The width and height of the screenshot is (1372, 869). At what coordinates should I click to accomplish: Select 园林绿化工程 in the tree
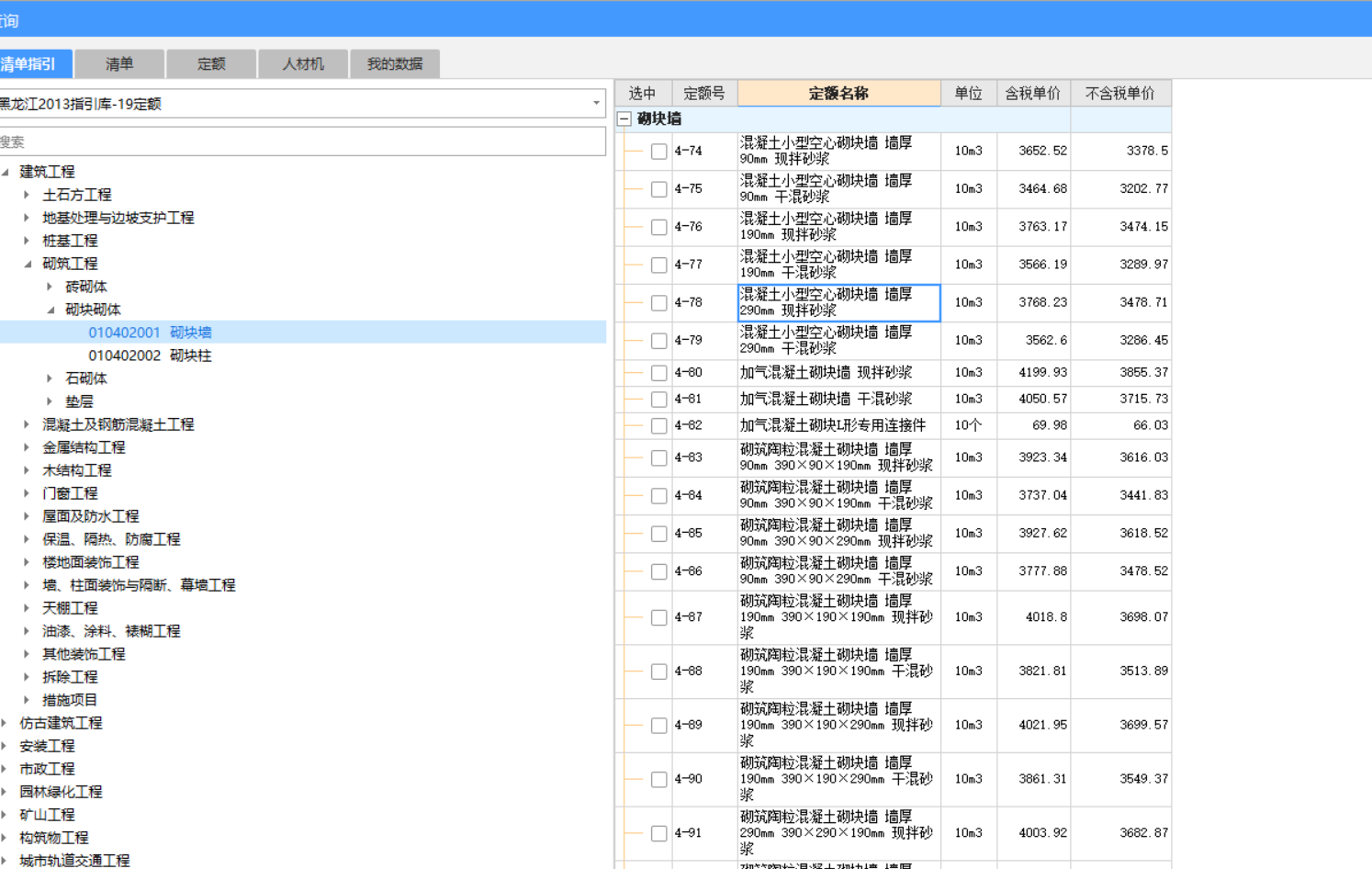pyautogui.click(x=61, y=792)
